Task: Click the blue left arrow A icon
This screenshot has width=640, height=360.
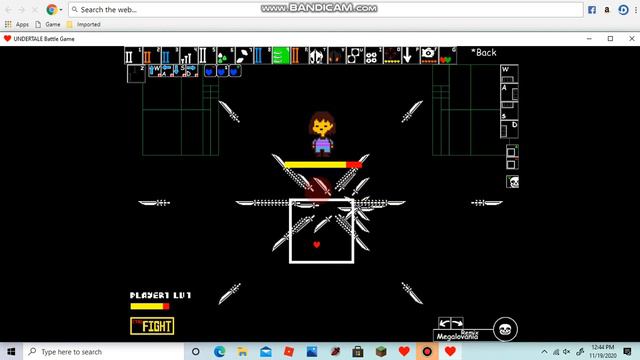Action: (x=167, y=71)
